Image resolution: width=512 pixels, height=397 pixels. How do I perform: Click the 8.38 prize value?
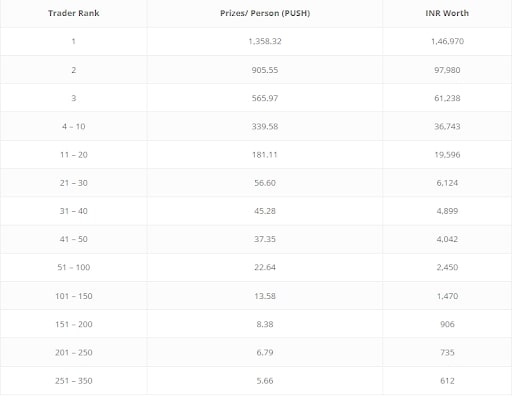click(265, 324)
